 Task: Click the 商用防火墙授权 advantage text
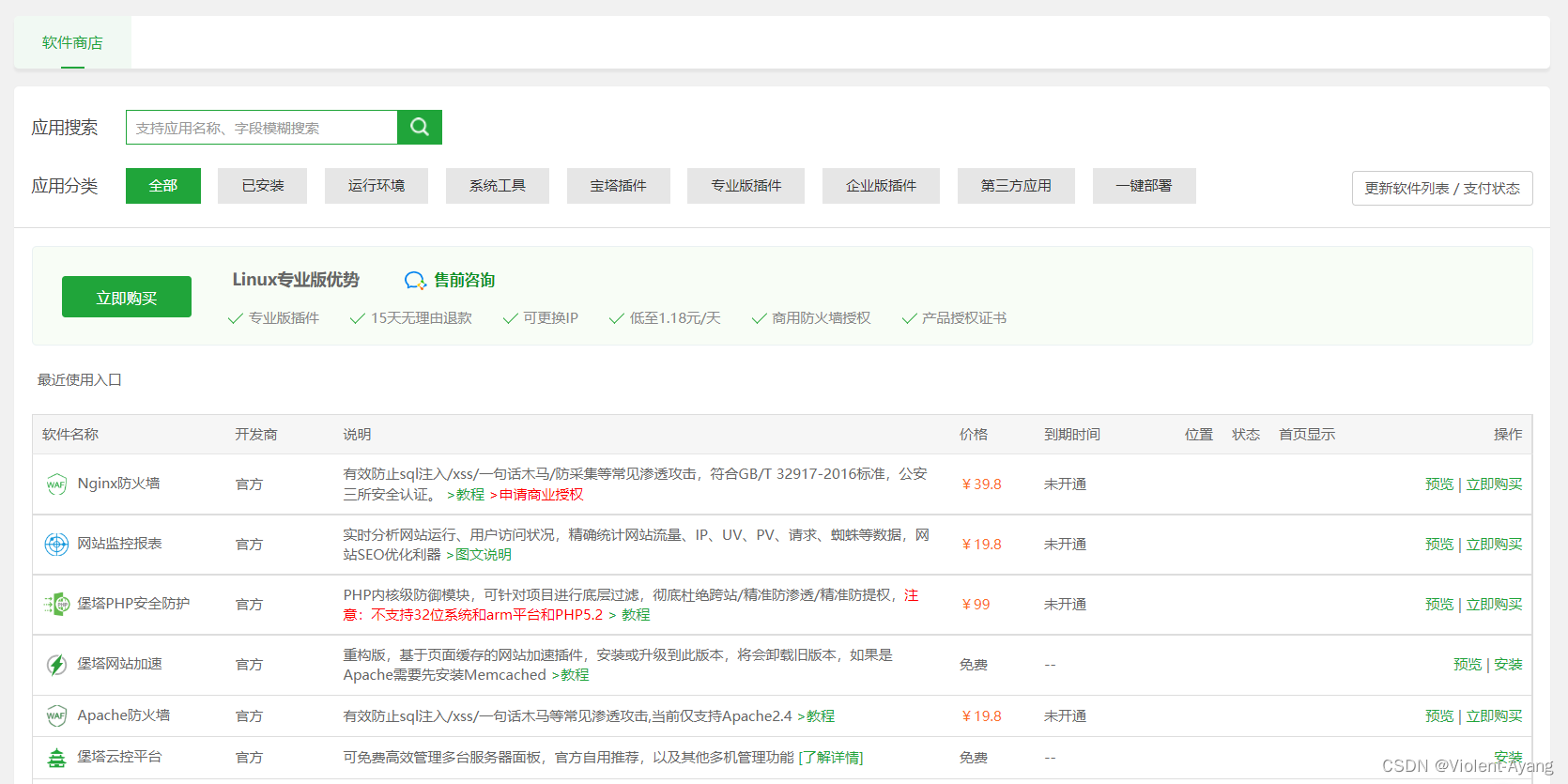coord(822,318)
